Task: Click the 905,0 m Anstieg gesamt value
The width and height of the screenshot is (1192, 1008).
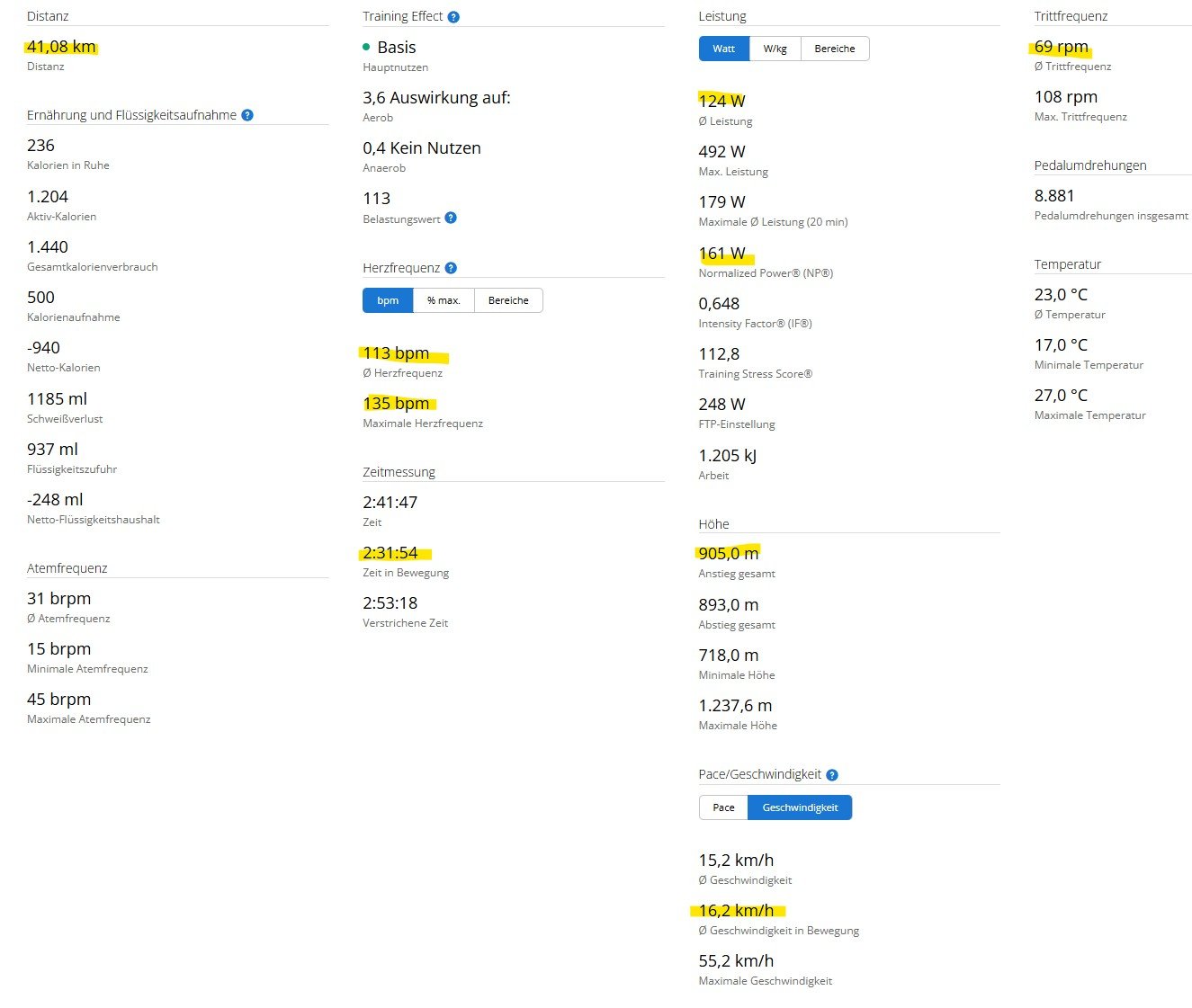Action: click(x=729, y=554)
